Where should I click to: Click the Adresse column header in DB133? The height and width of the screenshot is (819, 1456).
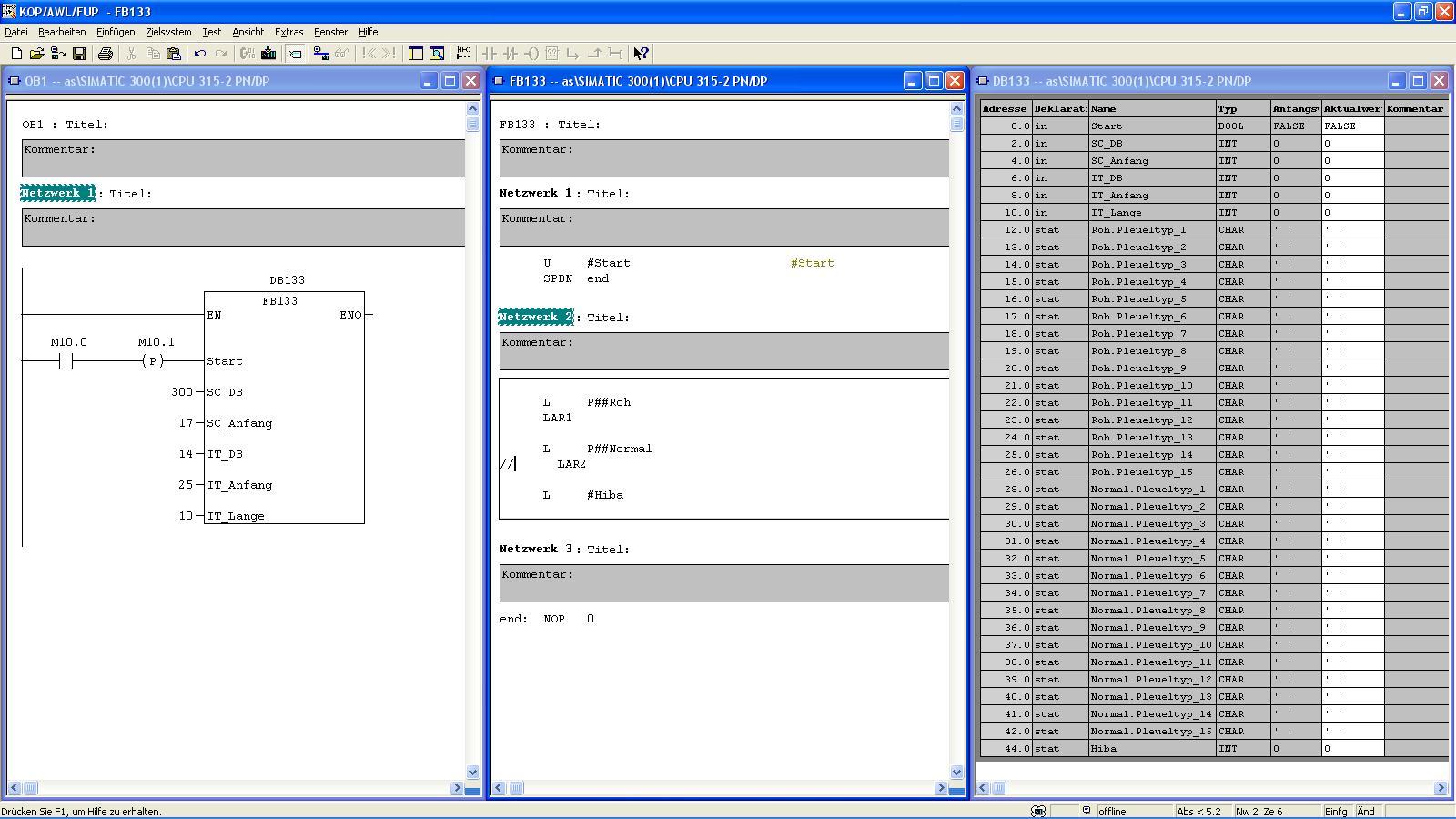(1006, 109)
